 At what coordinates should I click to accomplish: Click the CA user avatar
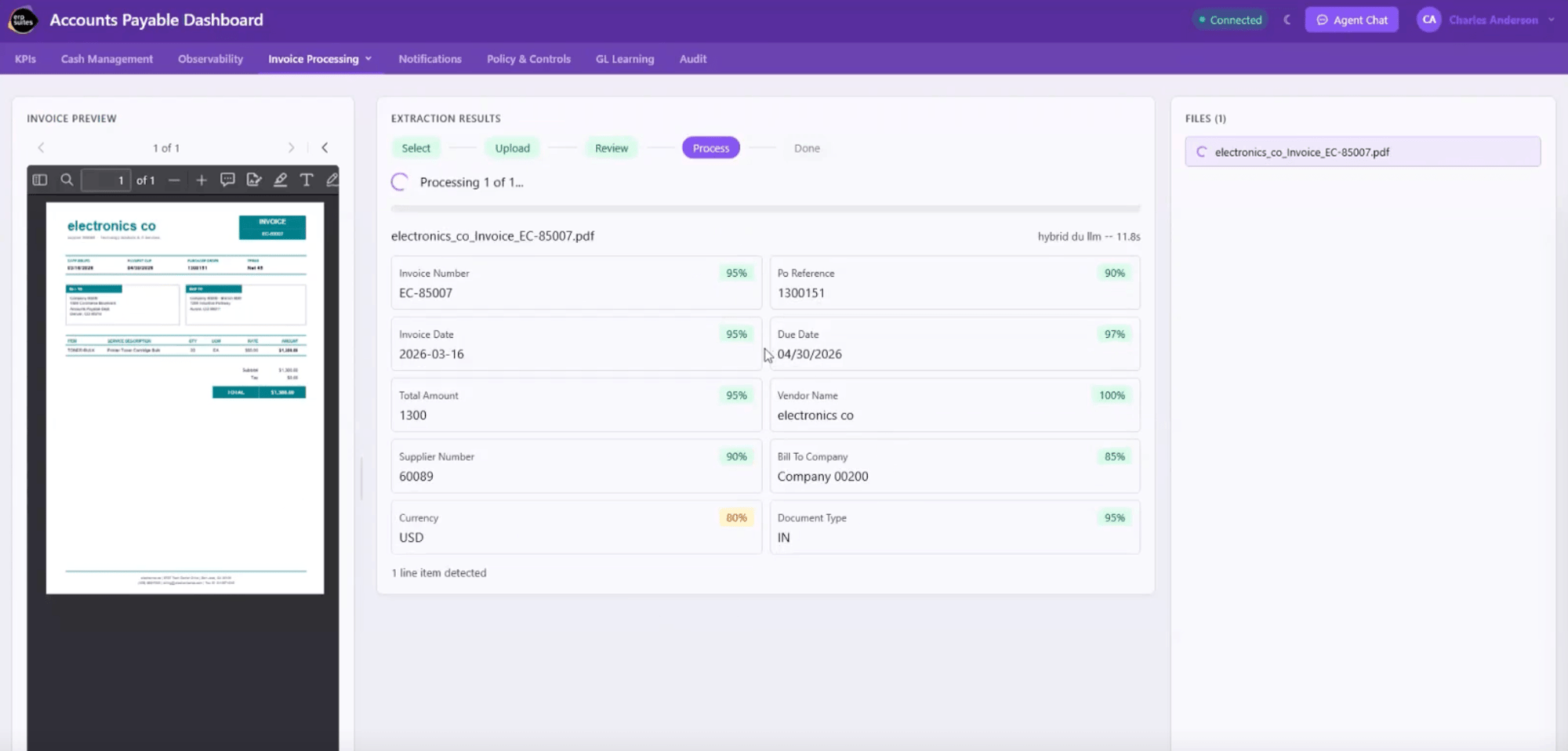click(x=1429, y=20)
